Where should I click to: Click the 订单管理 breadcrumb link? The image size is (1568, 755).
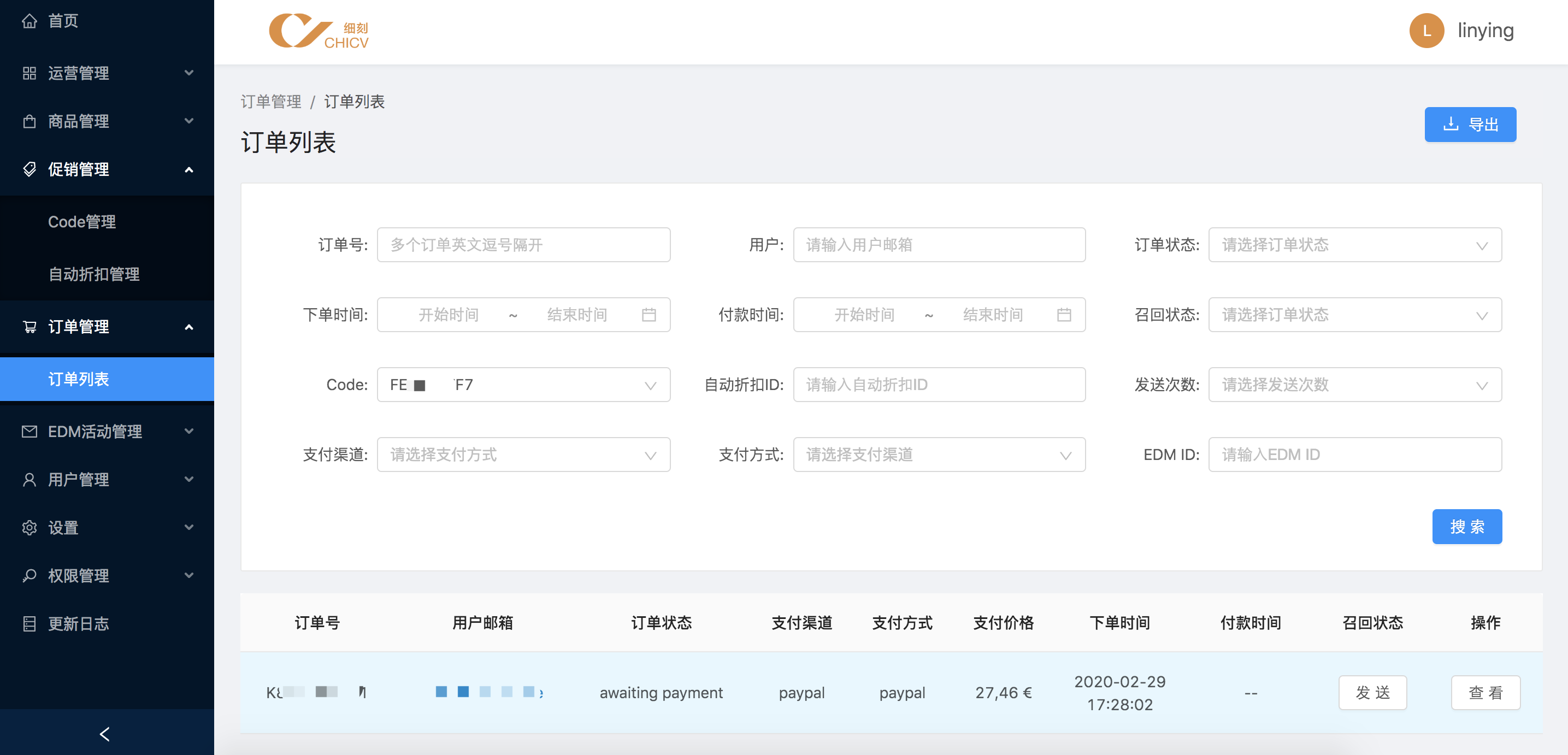(271, 102)
